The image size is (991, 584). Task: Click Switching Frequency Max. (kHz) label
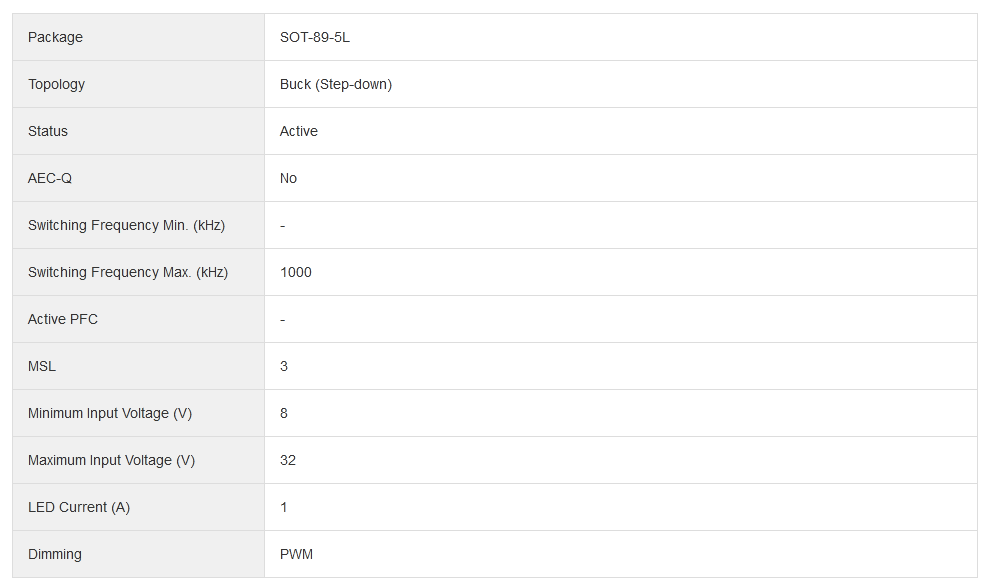click(x=128, y=273)
